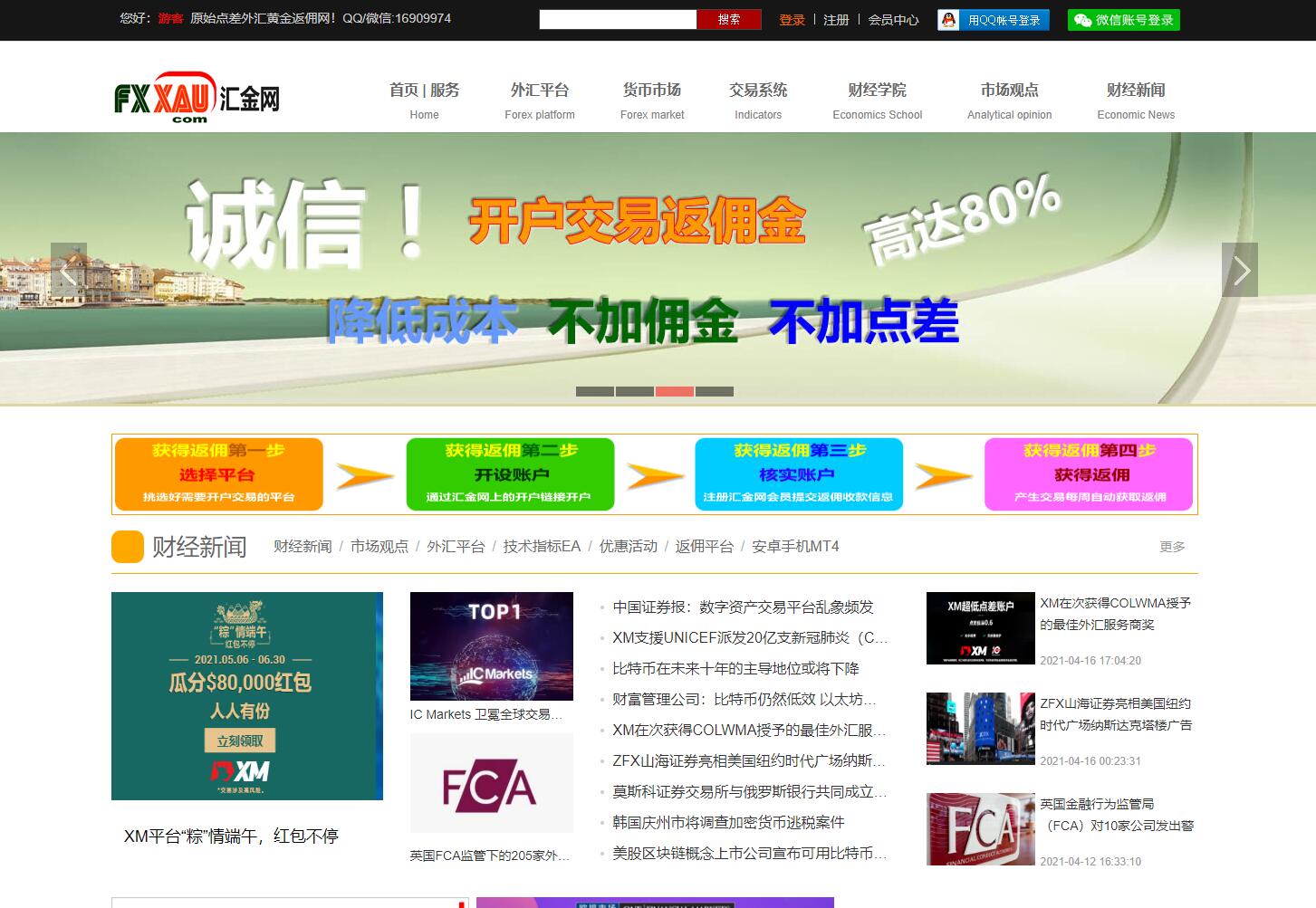Click into the top search input field

(618, 20)
